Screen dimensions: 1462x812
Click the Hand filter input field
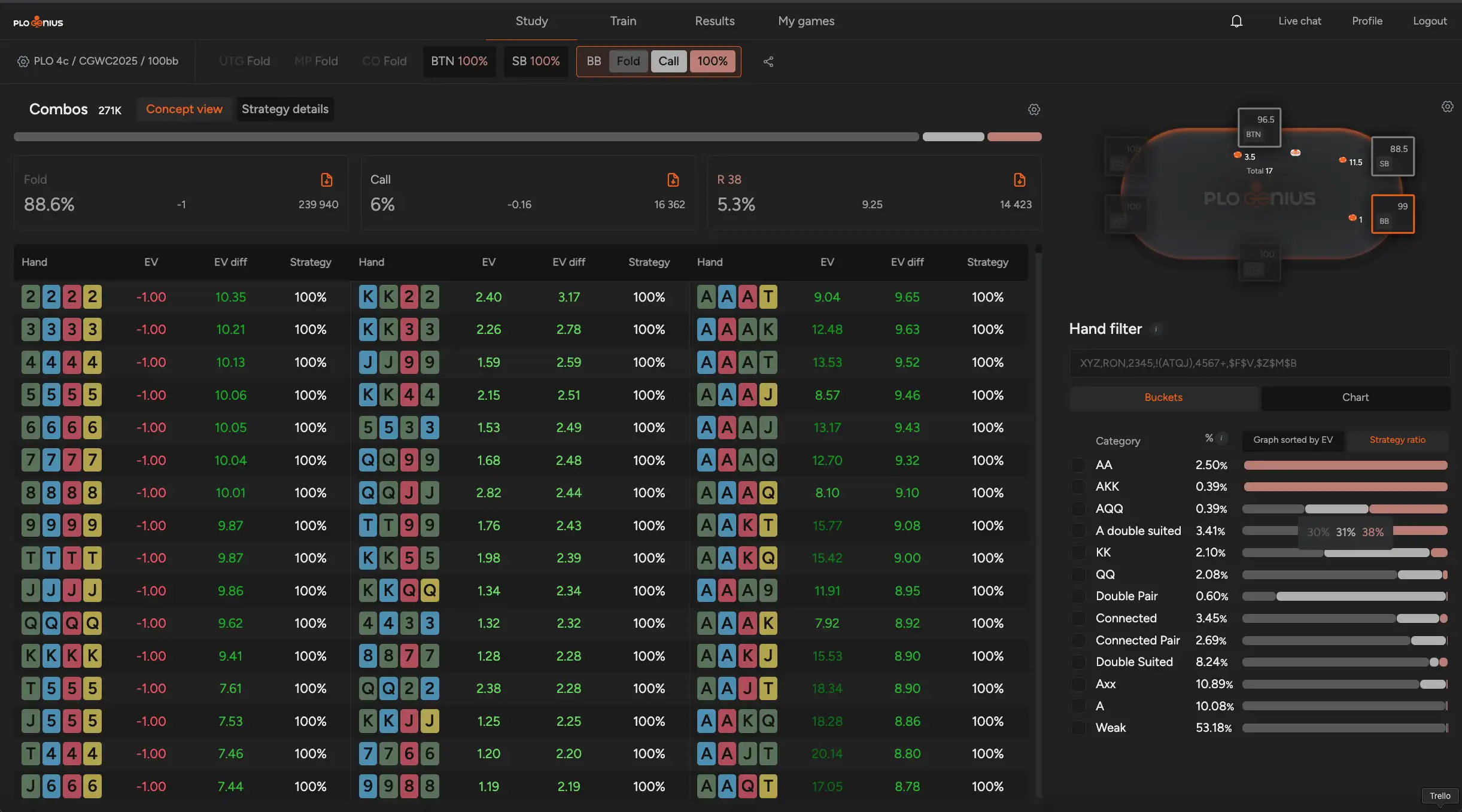coord(1259,363)
